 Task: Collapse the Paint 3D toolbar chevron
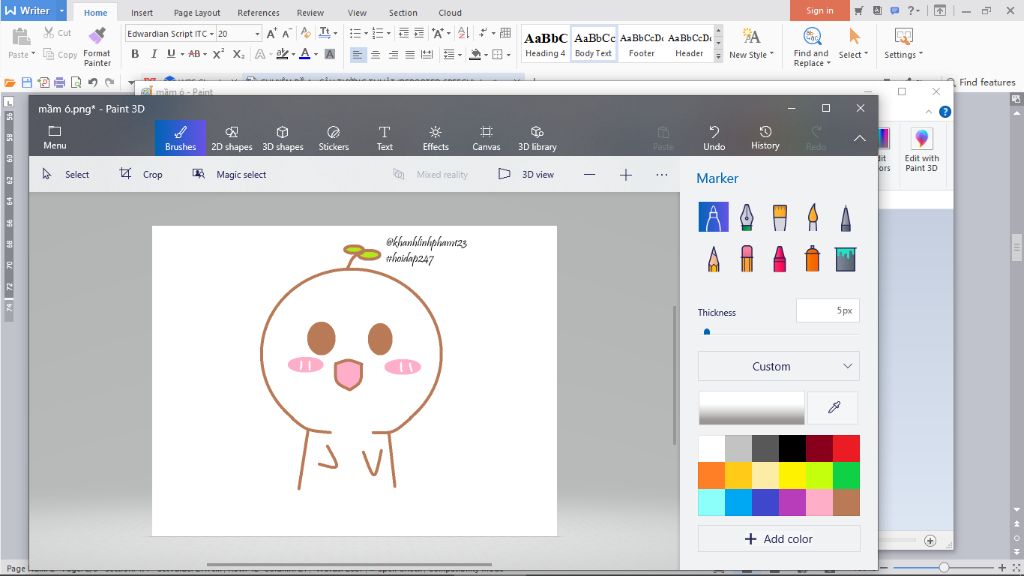[859, 138]
